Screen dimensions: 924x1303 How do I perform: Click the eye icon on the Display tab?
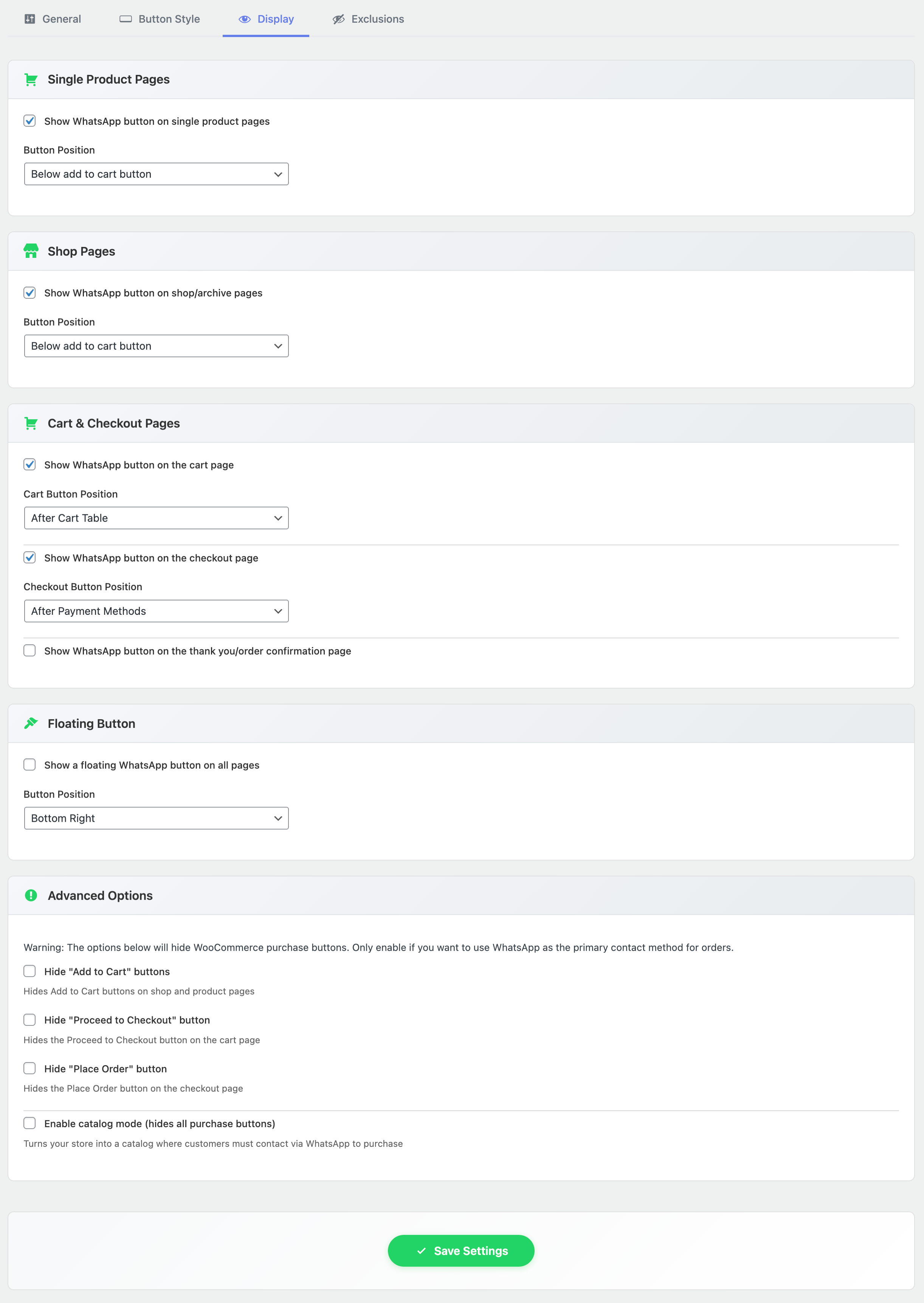pyautogui.click(x=245, y=19)
